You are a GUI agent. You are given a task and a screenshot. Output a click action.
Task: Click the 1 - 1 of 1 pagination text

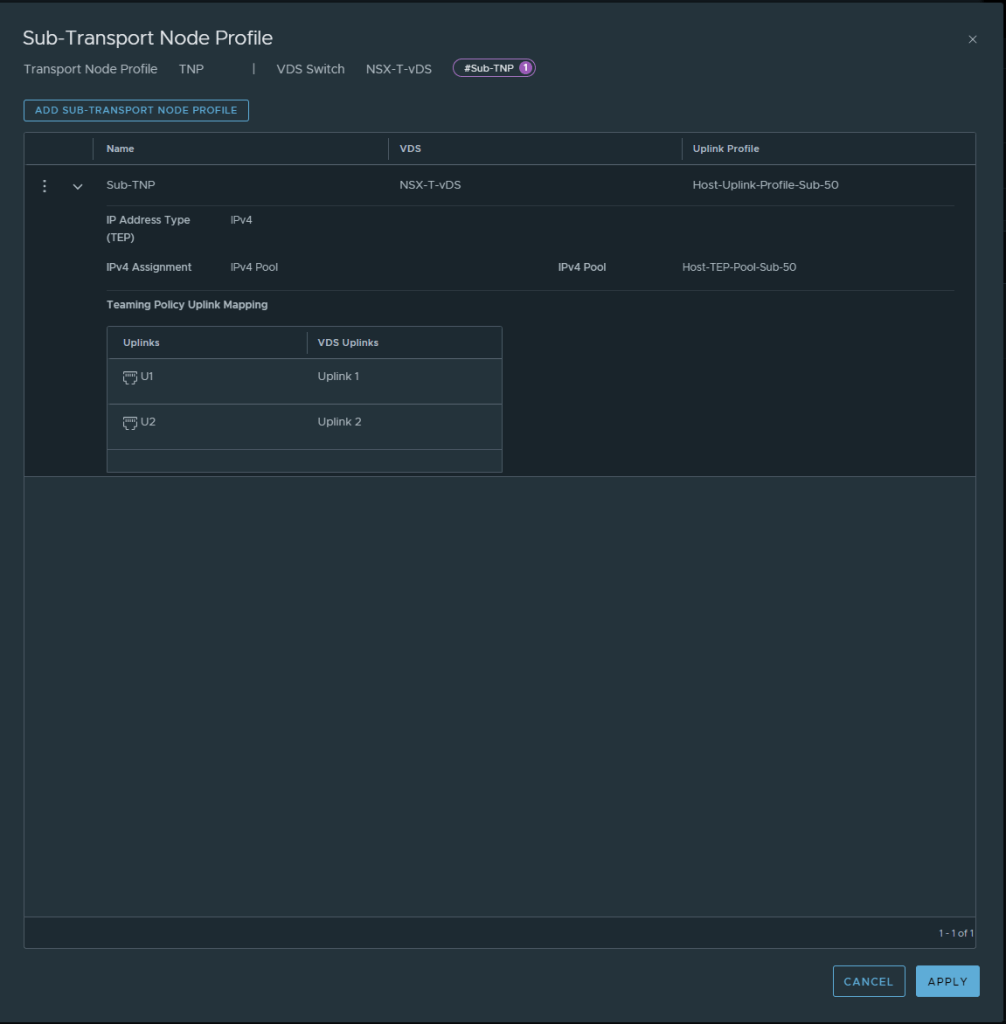click(x=955, y=933)
